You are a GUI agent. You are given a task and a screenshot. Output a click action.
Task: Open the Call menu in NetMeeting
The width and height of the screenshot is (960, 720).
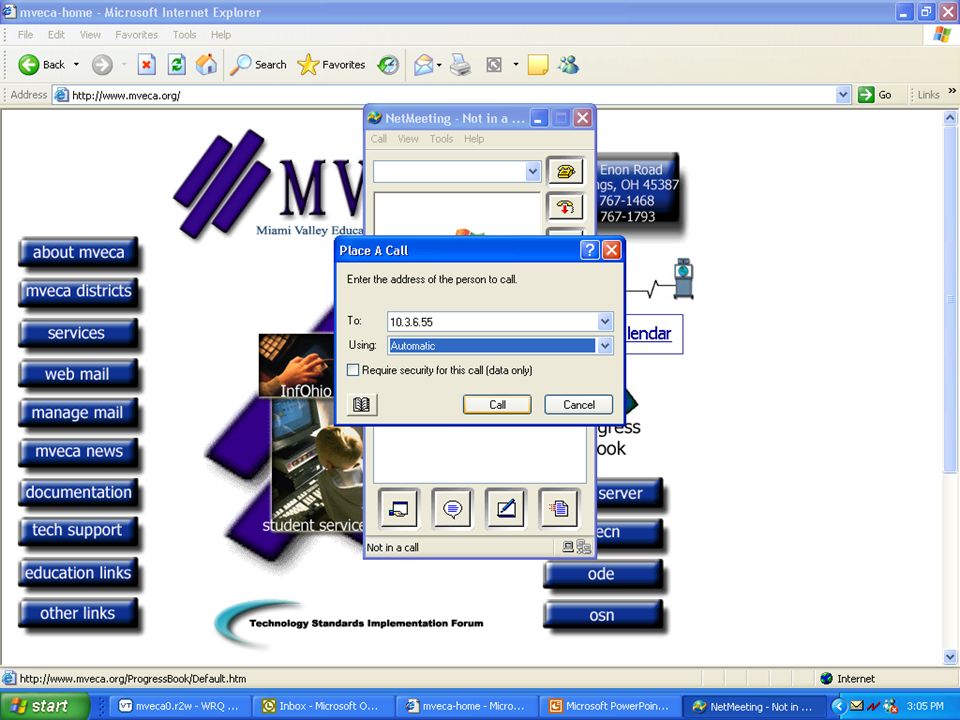[x=378, y=139]
